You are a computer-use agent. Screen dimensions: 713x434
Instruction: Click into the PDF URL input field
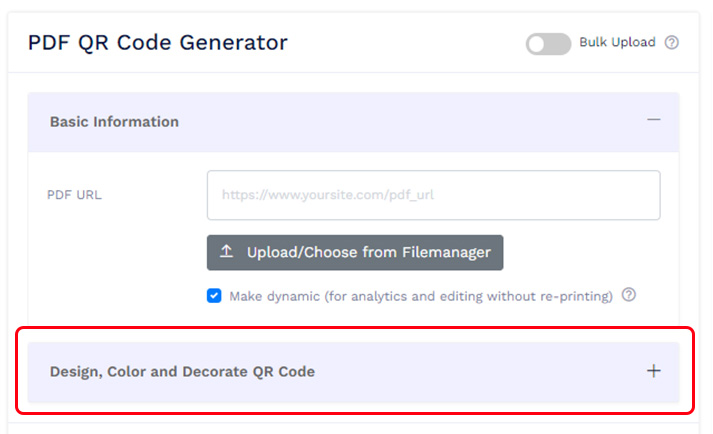[x=433, y=195]
